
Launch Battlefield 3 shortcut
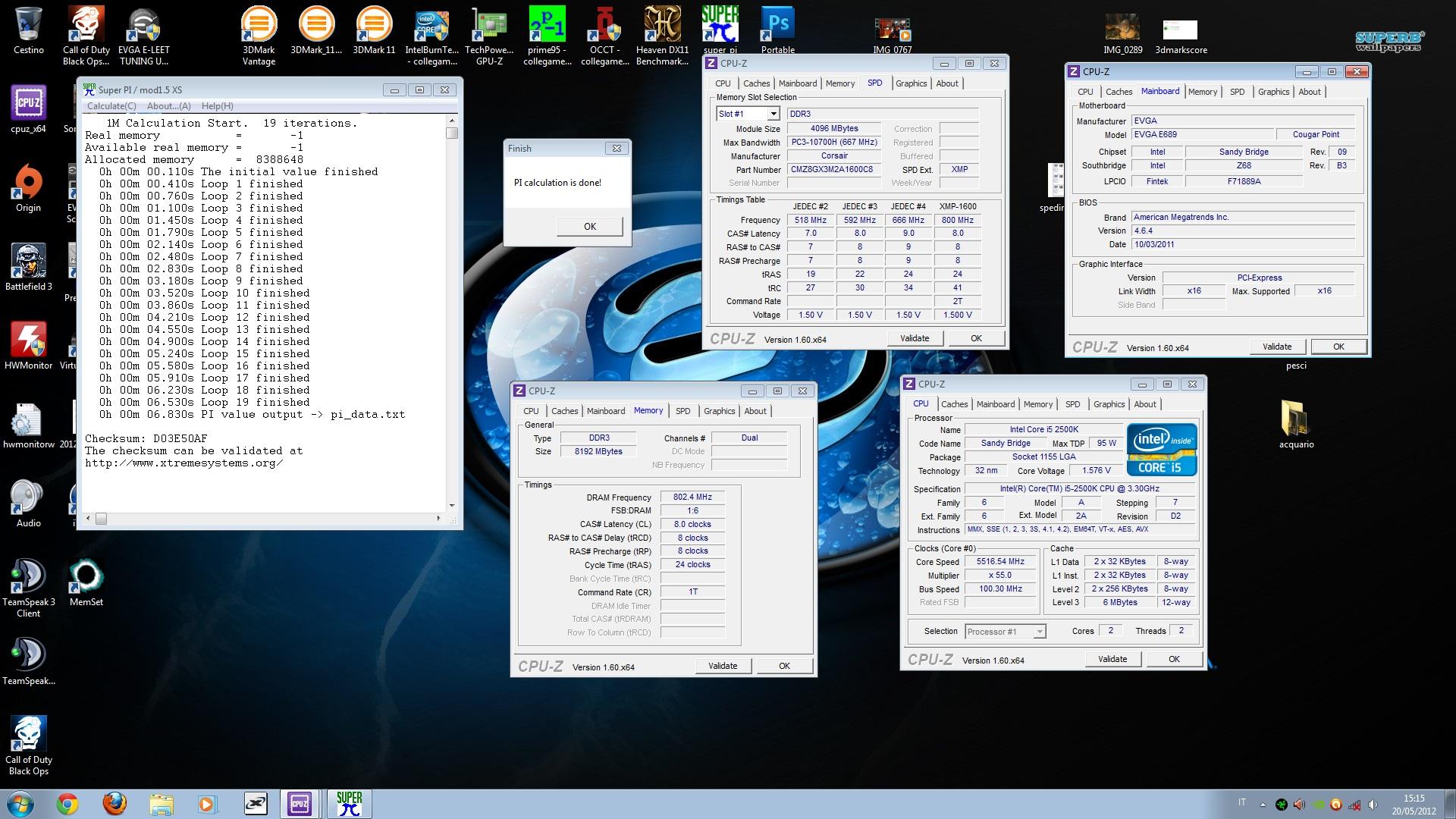coord(28,267)
